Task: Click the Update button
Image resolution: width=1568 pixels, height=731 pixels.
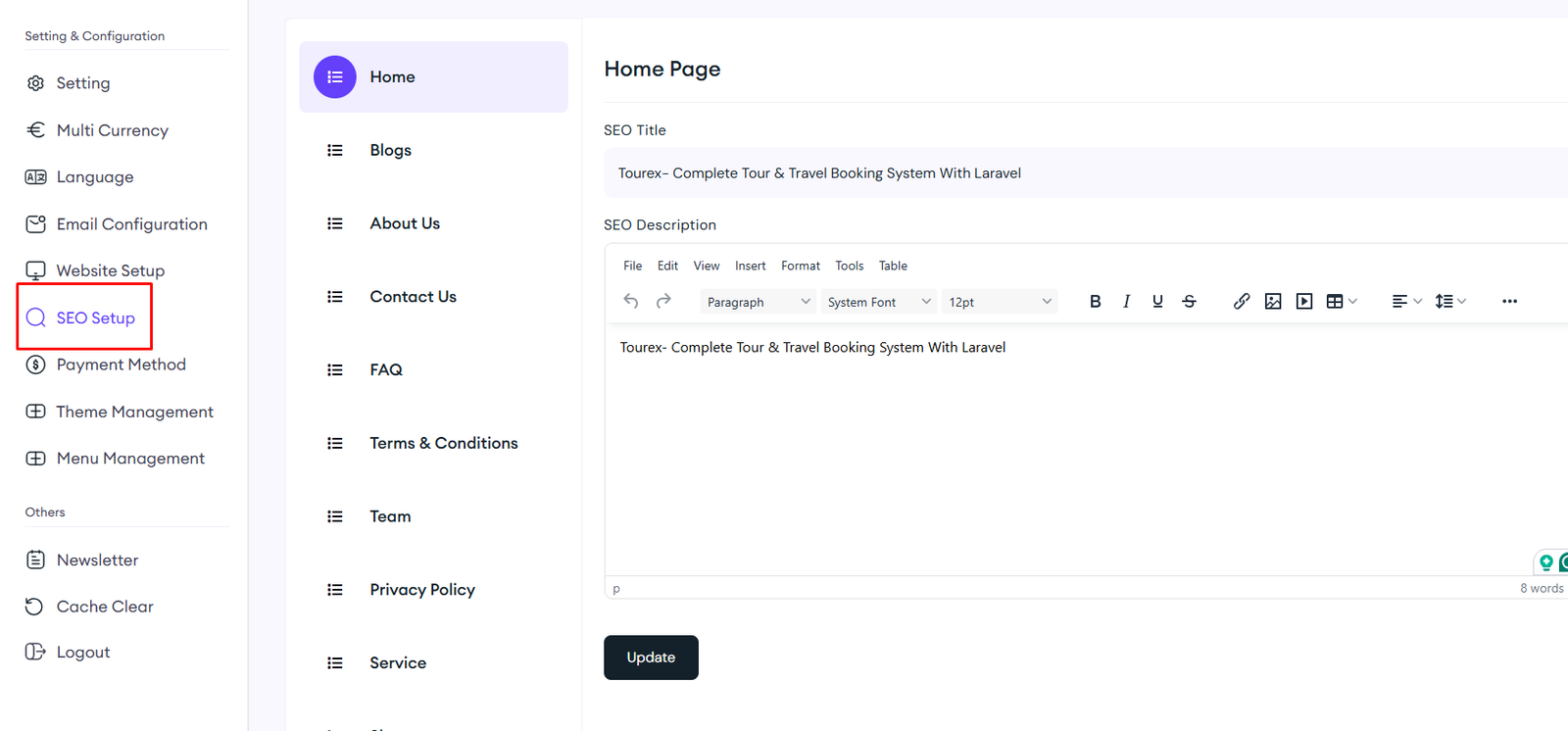Action: (651, 658)
